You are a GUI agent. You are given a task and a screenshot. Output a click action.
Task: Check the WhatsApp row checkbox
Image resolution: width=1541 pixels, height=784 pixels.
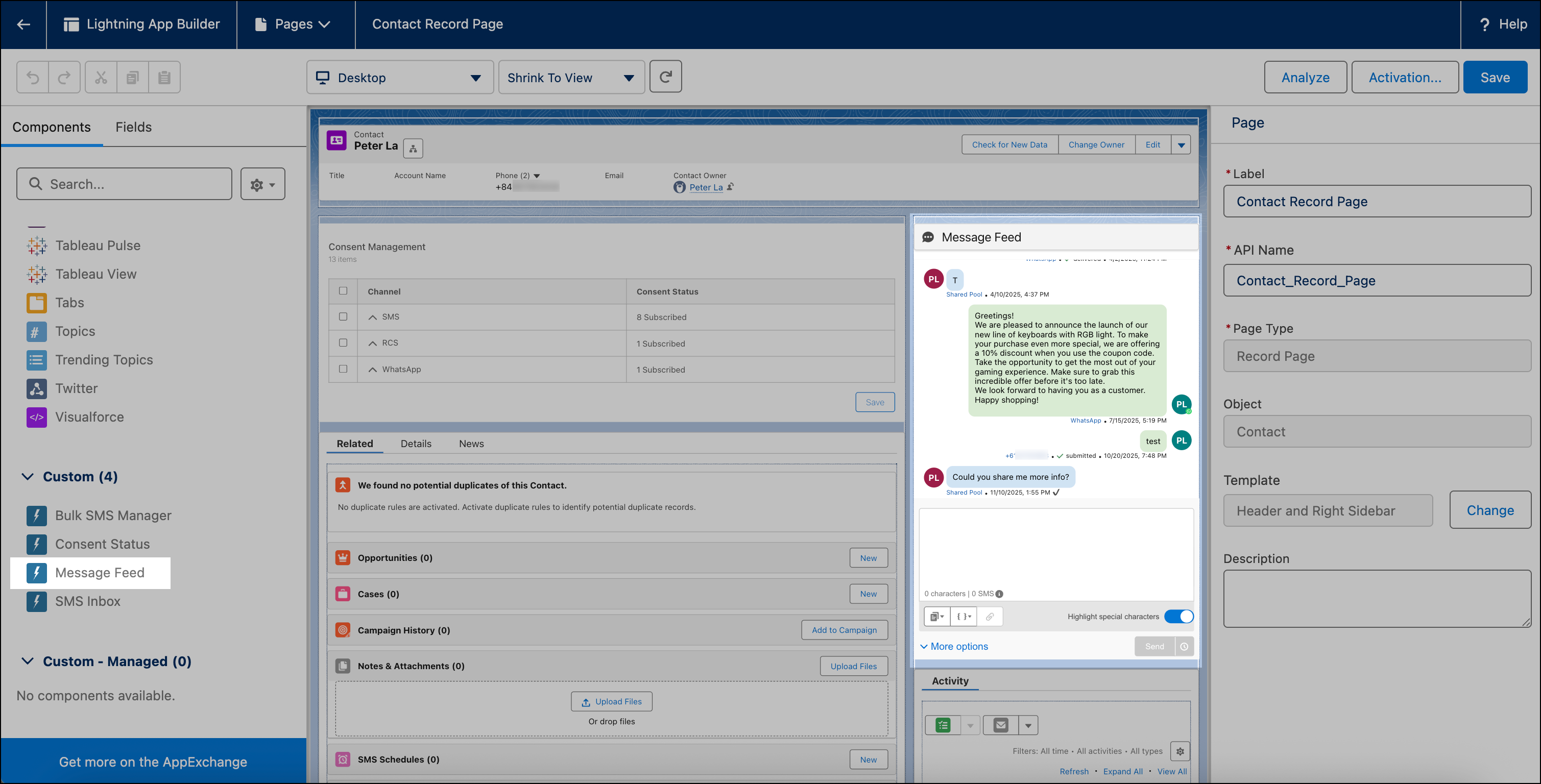pos(343,369)
